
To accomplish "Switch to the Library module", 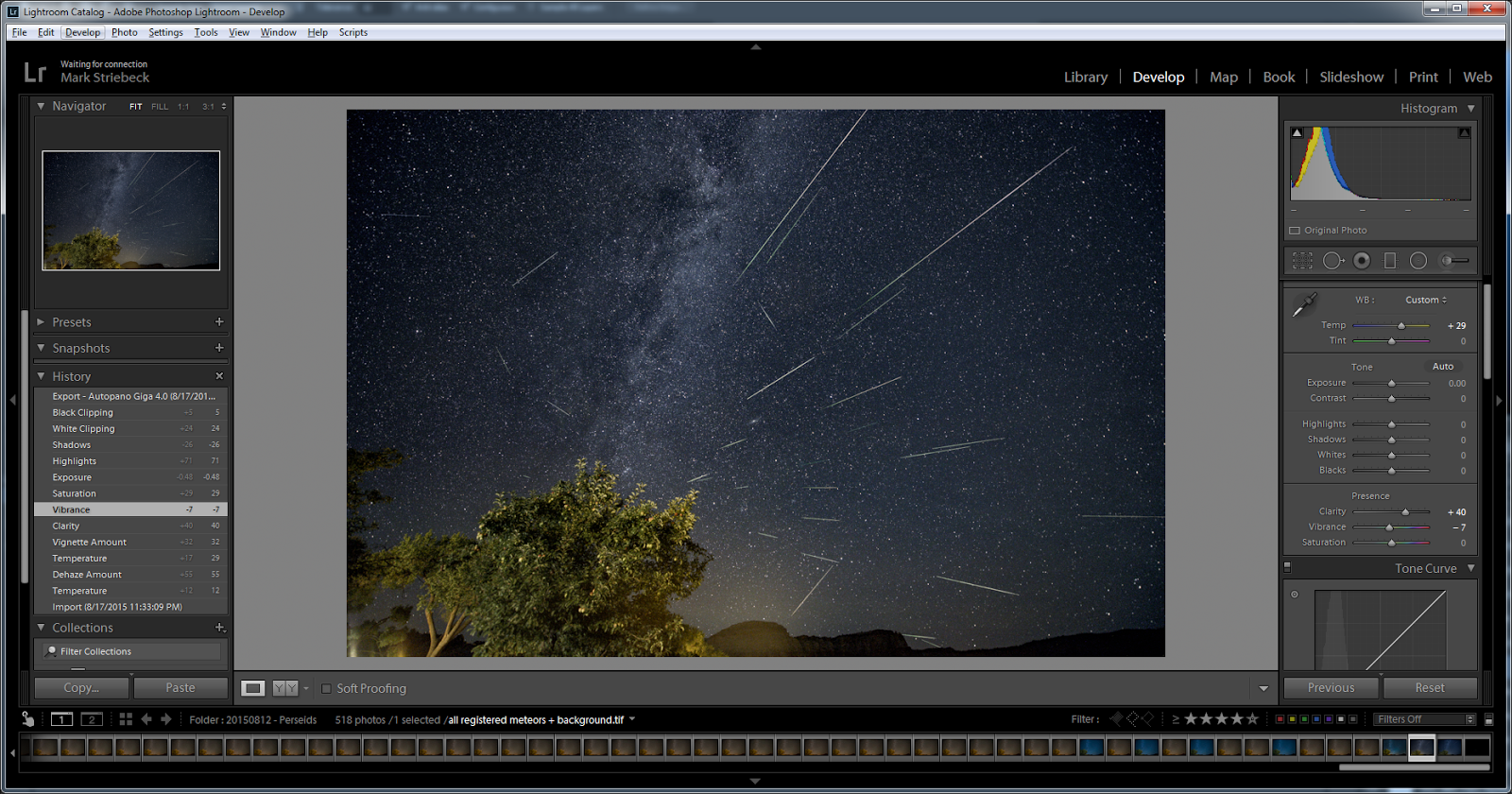I will [1086, 78].
